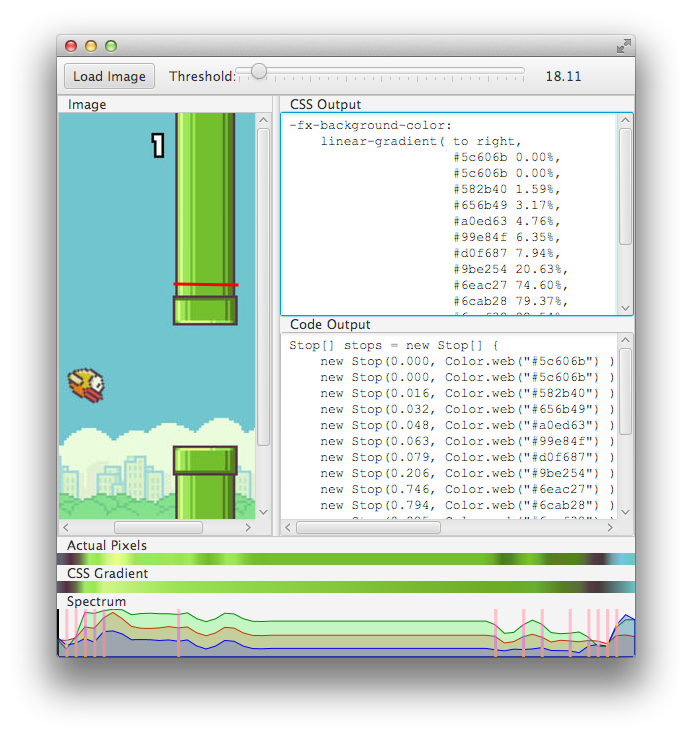Click the '#99e84f 6.35%,' CSS line
Viewport: 692px width, 736px height.
tap(507, 237)
